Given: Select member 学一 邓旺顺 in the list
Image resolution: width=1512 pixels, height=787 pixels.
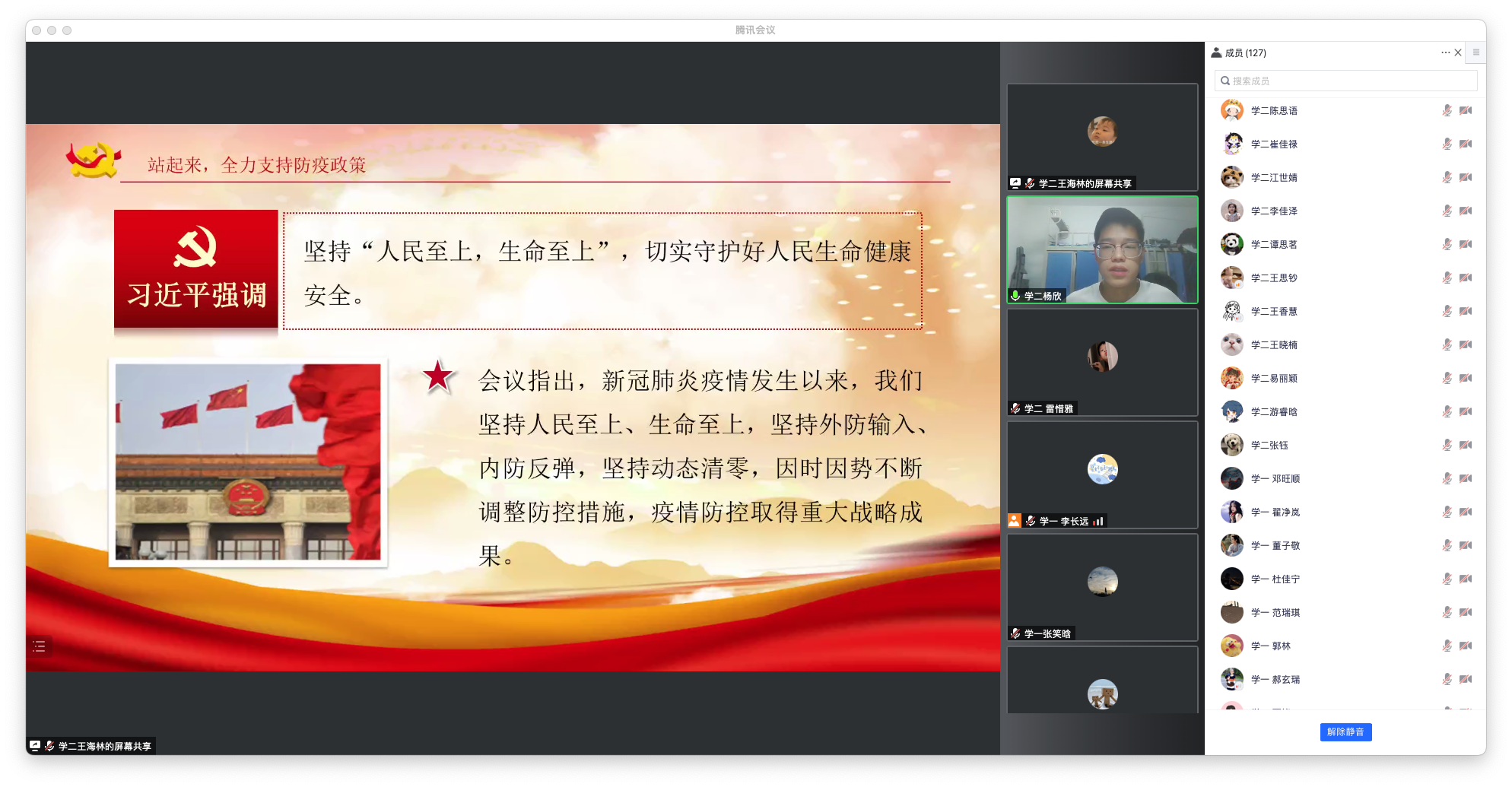Looking at the screenshot, I should [1275, 479].
